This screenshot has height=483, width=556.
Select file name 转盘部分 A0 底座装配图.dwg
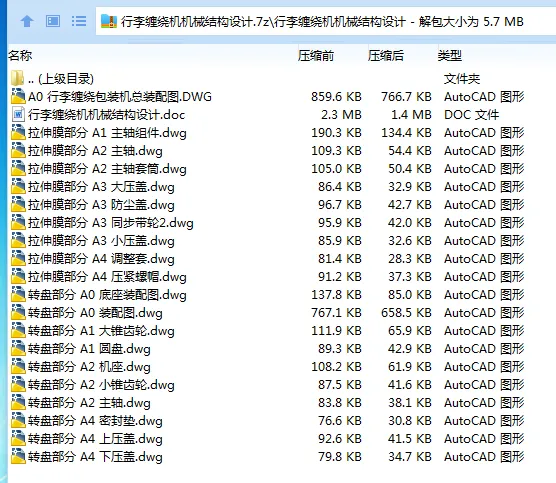[107, 295]
